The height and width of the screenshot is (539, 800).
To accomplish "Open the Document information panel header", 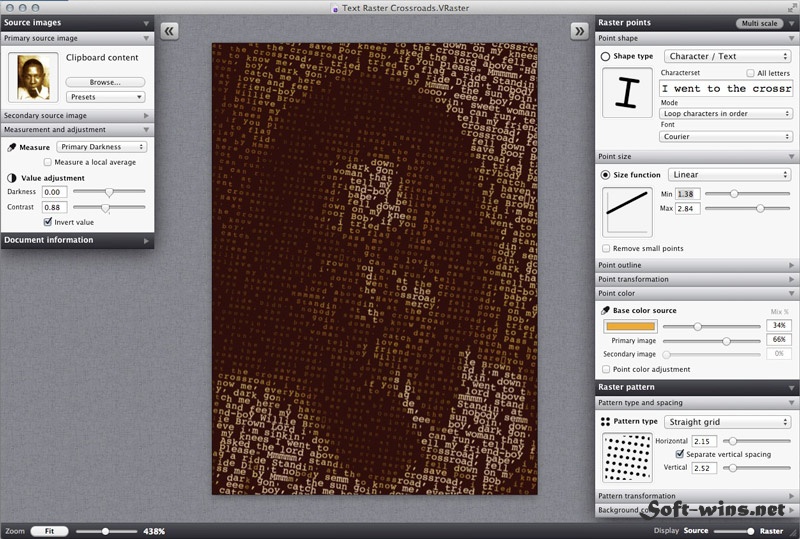I will click(x=78, y=240).
